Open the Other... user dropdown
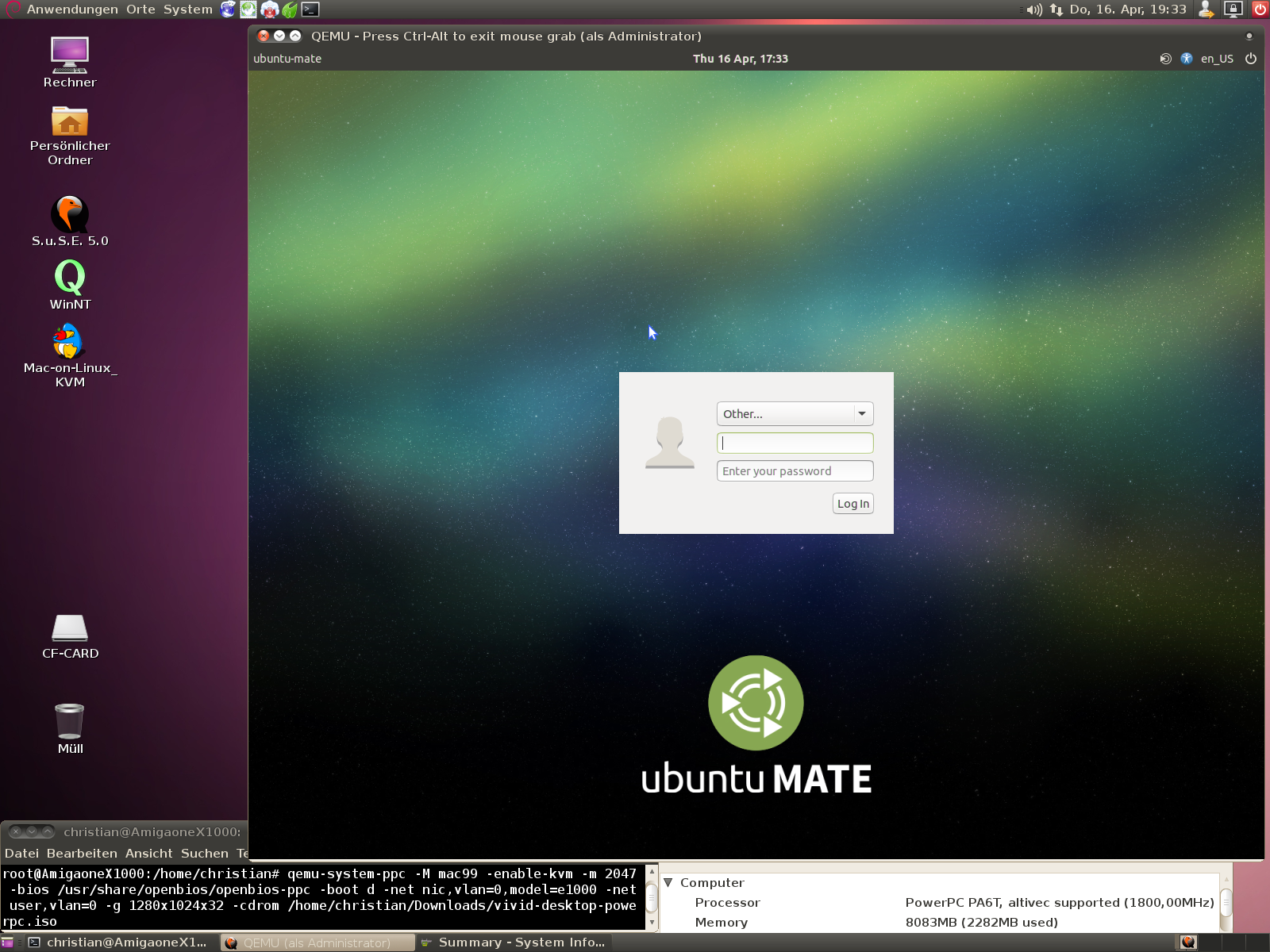The image size is (1270, 952). [x=795, y=414]
